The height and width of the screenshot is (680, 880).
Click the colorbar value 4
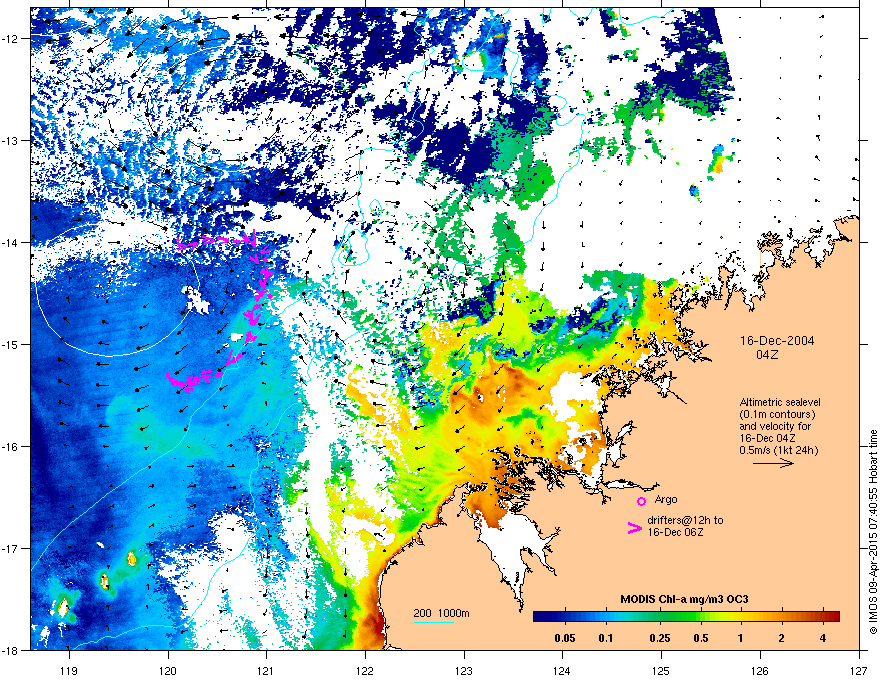(822, 638)
